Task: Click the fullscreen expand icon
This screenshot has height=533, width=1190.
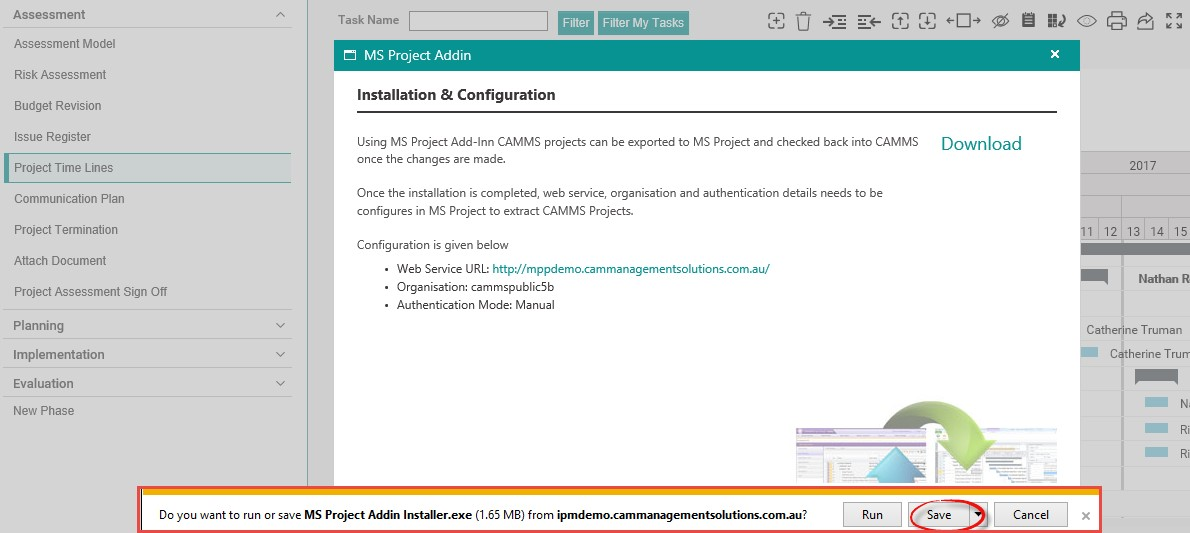Action: click(x=1173, y=21)
